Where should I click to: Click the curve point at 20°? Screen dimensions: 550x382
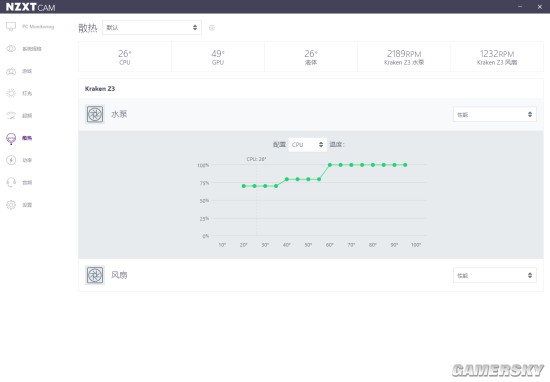244,186
